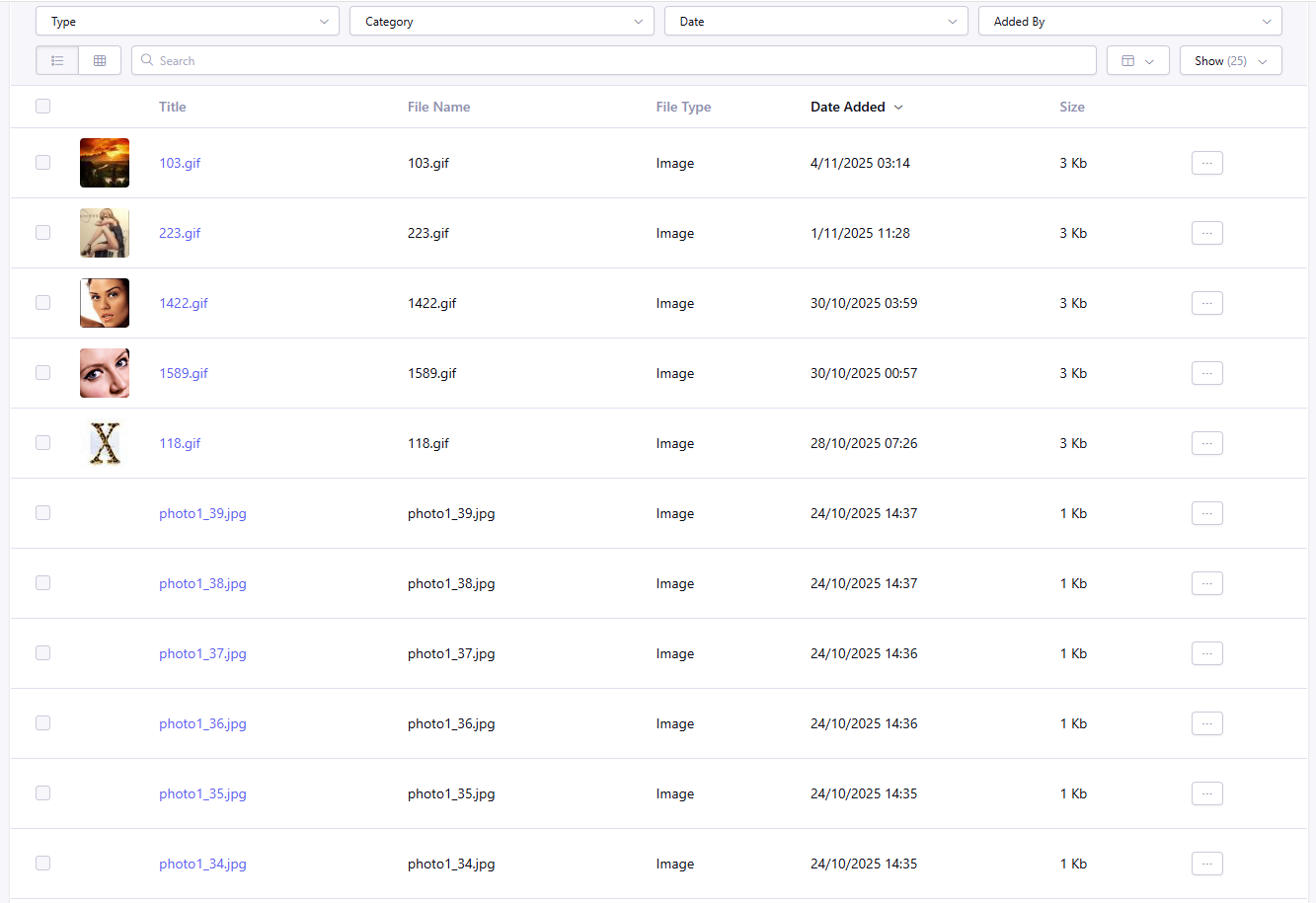Switch to grid view layout
Screen dimensions: 1316x903
pyautogui.click(x=100, y=60)
